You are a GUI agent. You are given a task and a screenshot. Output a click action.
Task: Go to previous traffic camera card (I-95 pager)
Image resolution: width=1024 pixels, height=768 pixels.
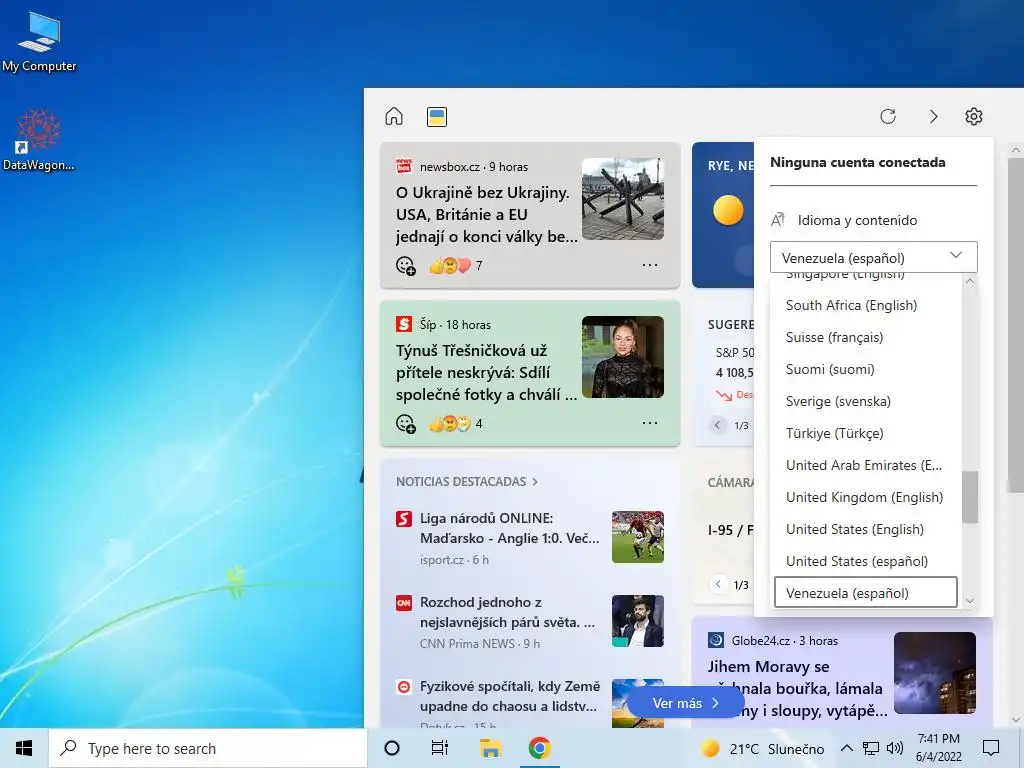tap(718, 584)
